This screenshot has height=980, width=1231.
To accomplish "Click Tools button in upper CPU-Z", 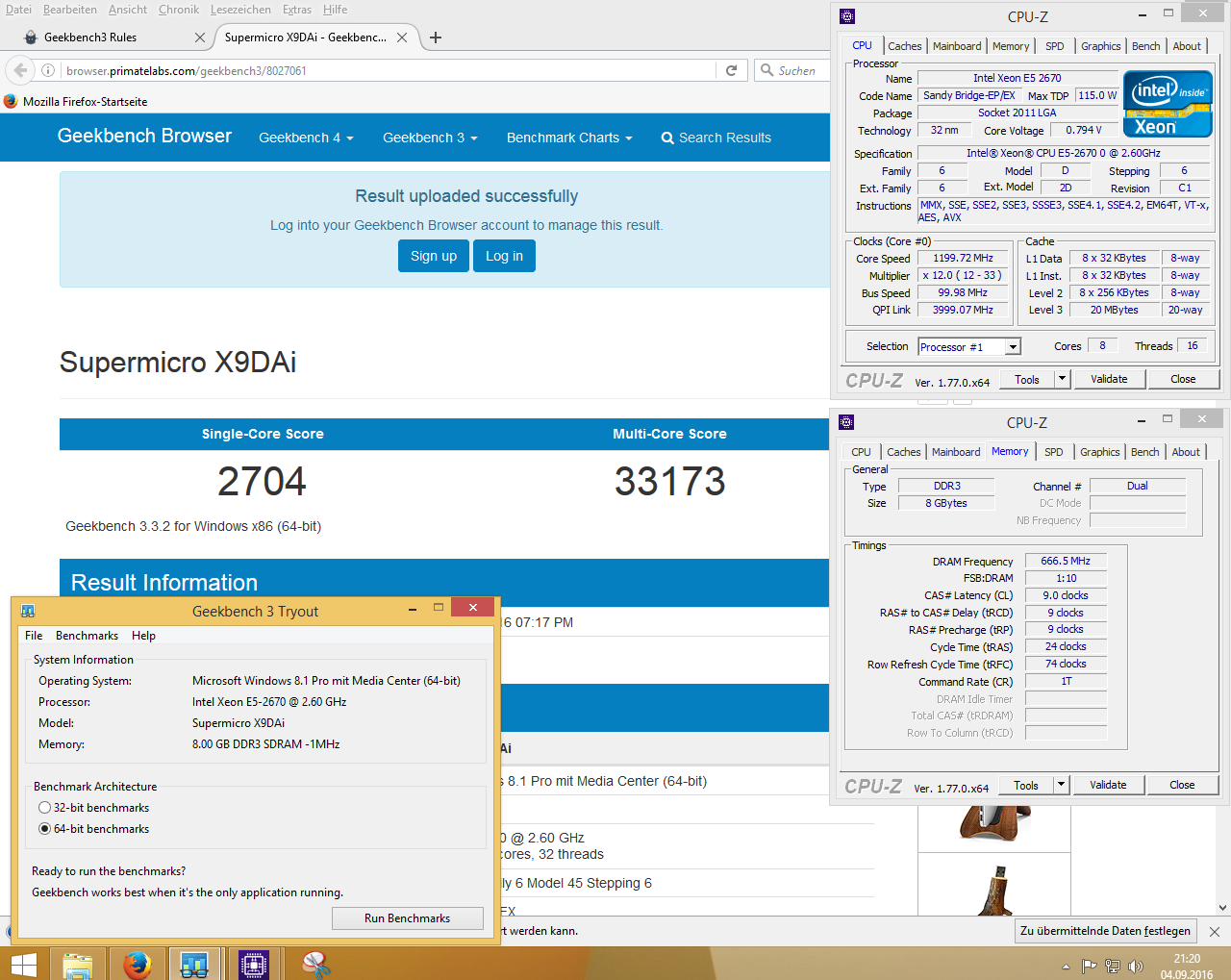I will pos(1027,379).
